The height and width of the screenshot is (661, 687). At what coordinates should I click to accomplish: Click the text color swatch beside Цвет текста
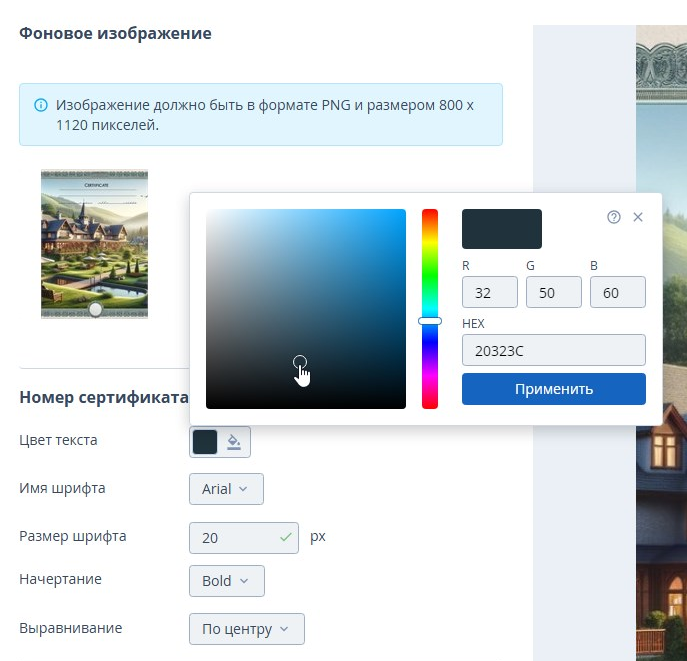click(205, 442)
